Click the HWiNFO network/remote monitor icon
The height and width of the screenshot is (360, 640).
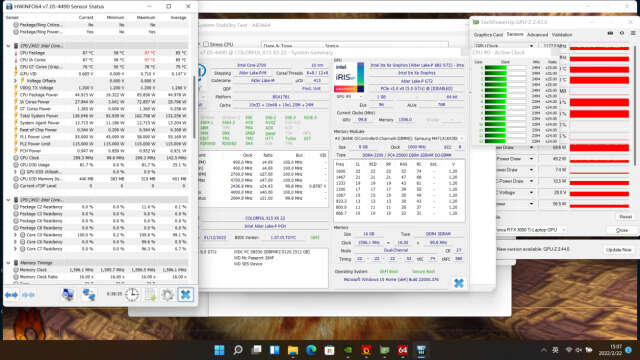click(89, 295)
